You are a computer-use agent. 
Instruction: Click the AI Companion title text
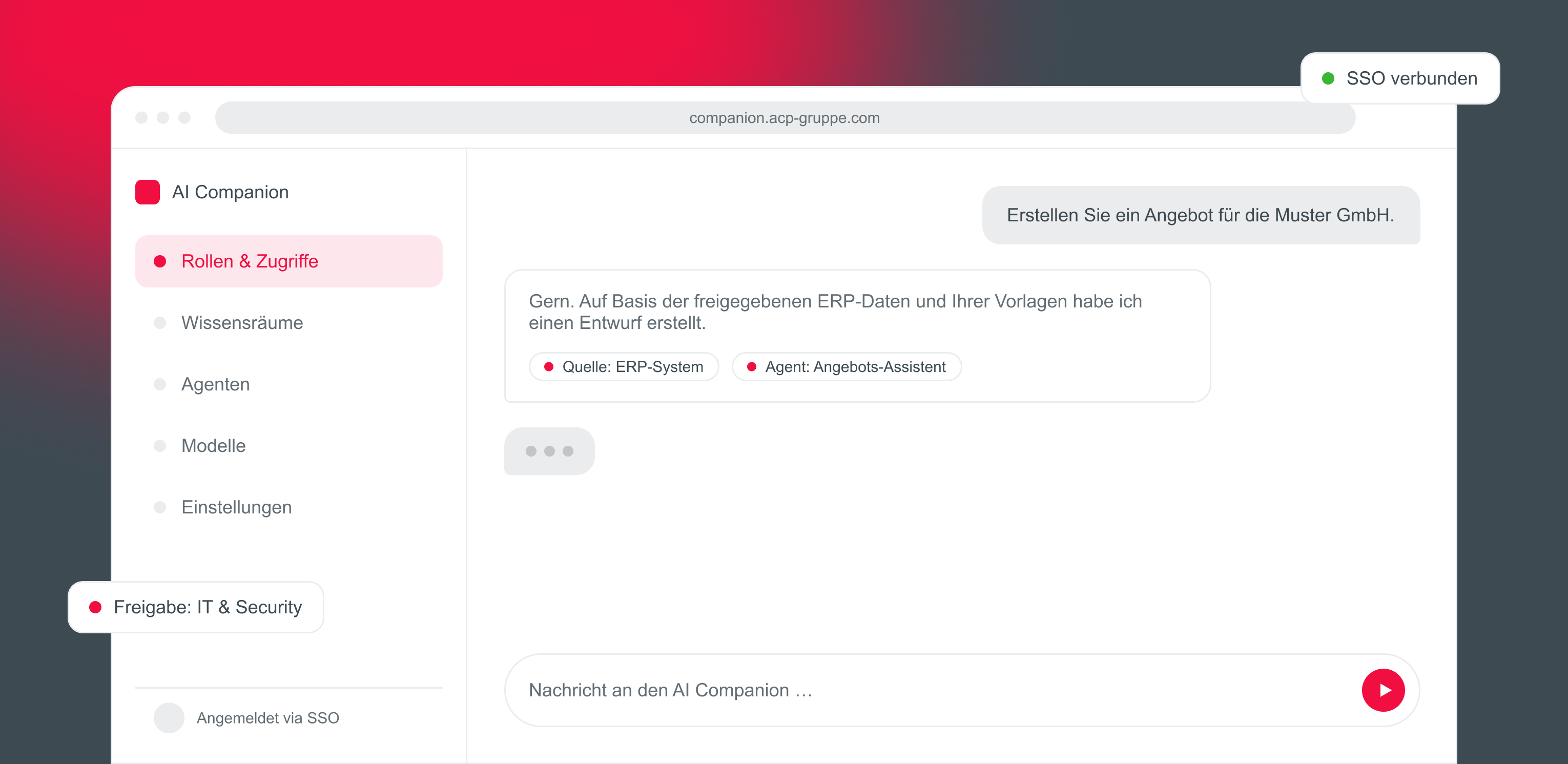[x=230, y=192]
